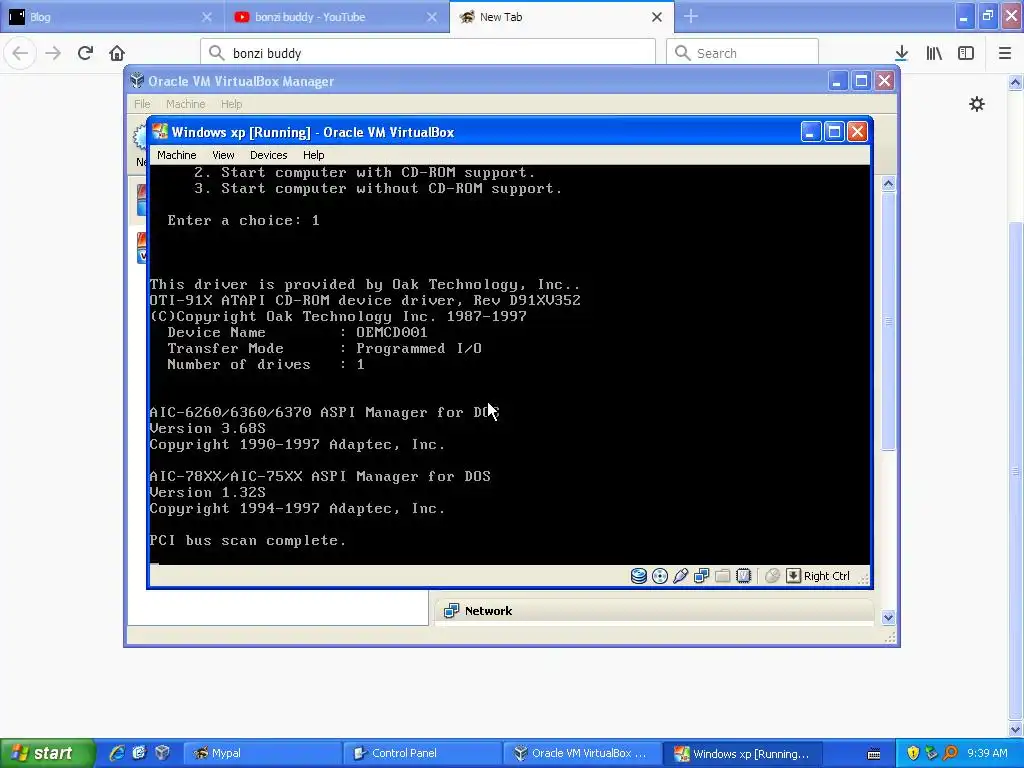1024x768 pixels.
Task: Switch to bonzi buddy YouTube tab
Action: tap(336, 17)
